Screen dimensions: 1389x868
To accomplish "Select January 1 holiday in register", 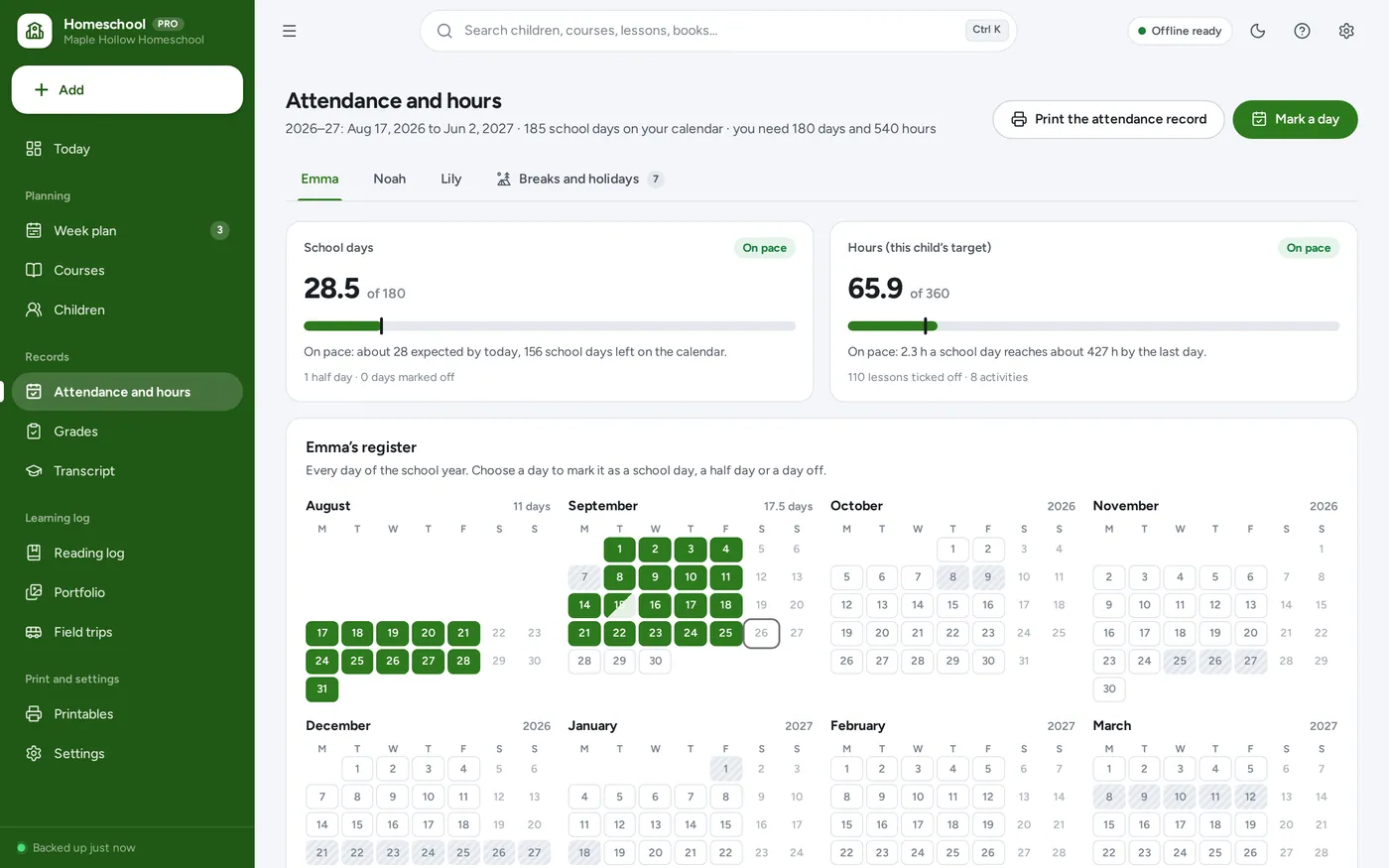I will tap(726, 769).
